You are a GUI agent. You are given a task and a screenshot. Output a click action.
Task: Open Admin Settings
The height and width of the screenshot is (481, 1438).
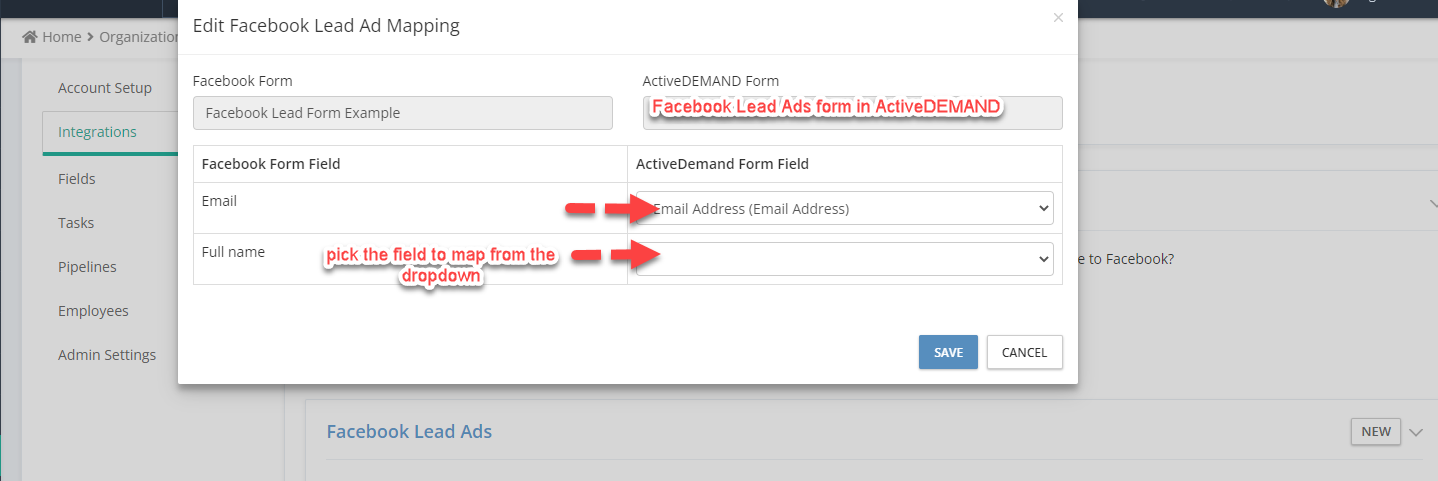(x=107, y=355)
